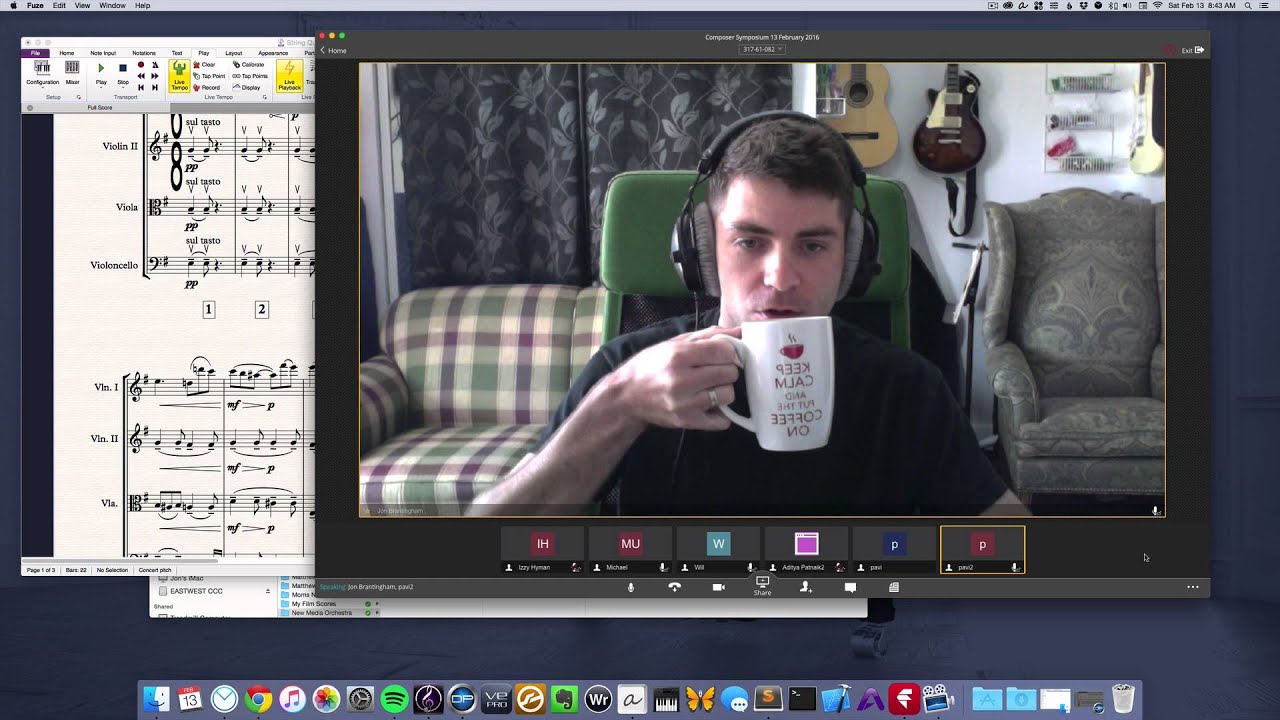Image resolution: width=1280 pixels, height=720 pixels.
Task: Open the notes document icon in Fuze
Action: tap(894, 587)
